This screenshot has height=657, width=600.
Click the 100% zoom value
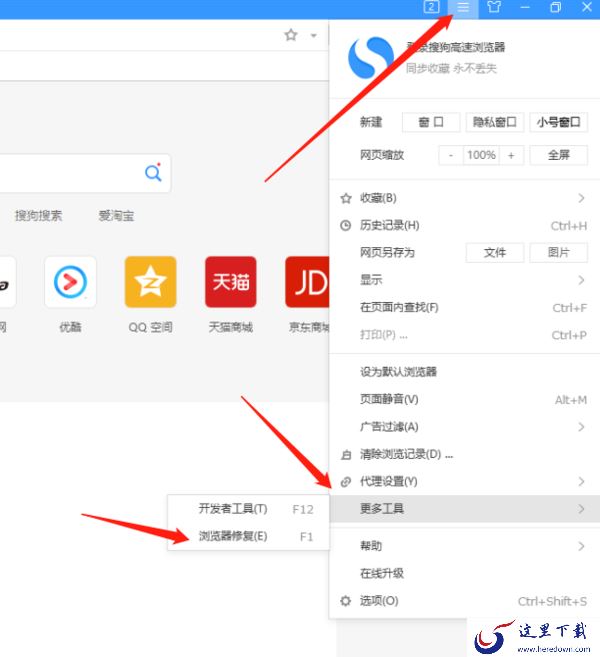point(481,155)
